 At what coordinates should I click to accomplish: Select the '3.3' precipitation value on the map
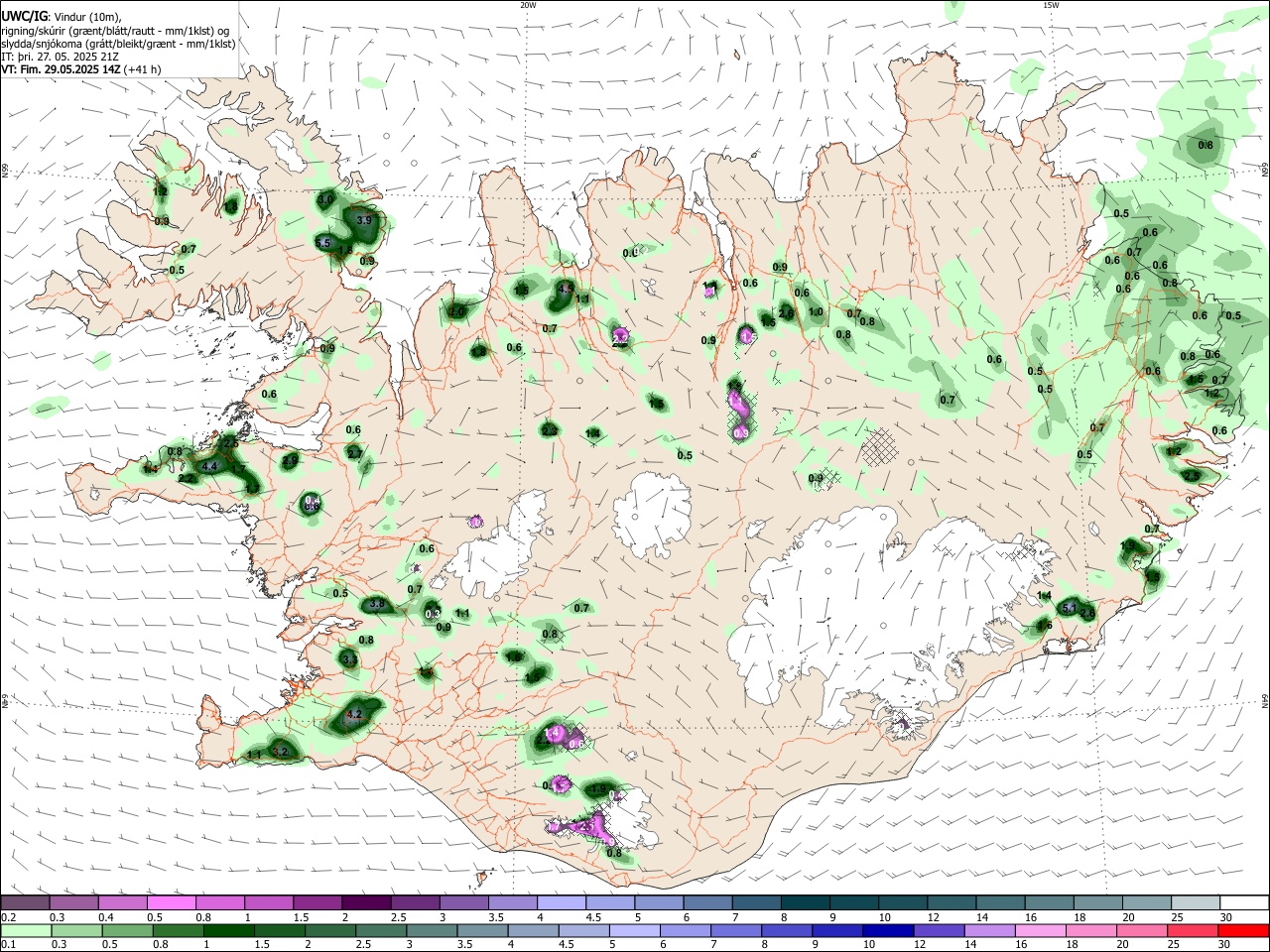point(349,658)
